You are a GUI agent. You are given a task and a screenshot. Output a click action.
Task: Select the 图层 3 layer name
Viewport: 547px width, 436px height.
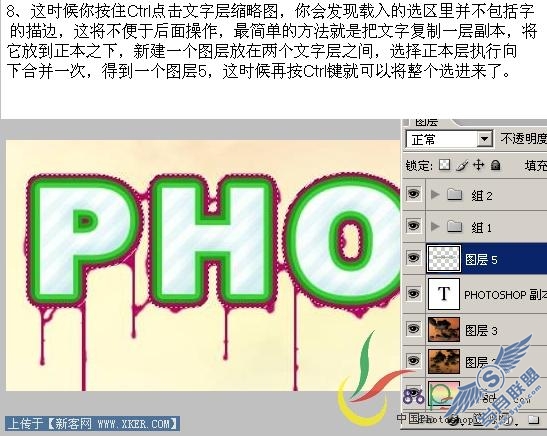point(481,330)
